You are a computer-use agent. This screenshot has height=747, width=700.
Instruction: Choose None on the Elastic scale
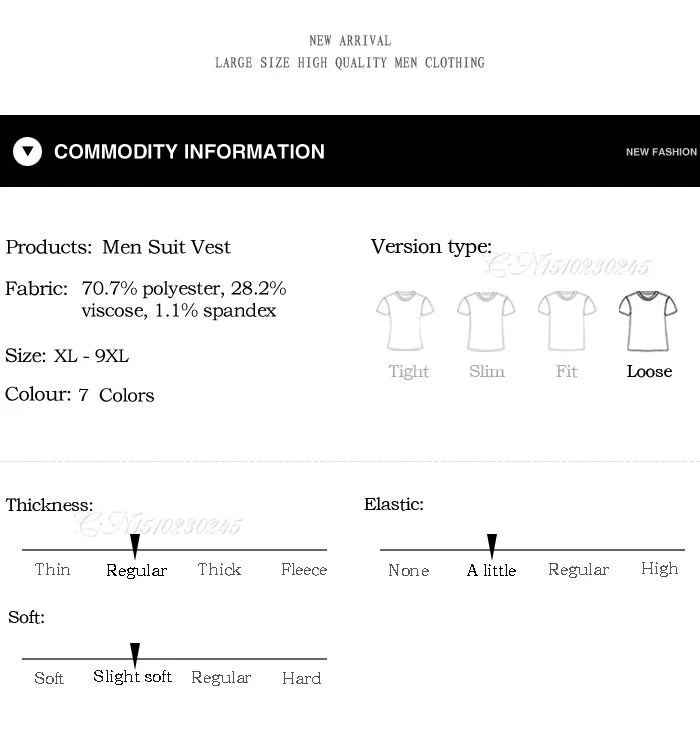point(409,570)
